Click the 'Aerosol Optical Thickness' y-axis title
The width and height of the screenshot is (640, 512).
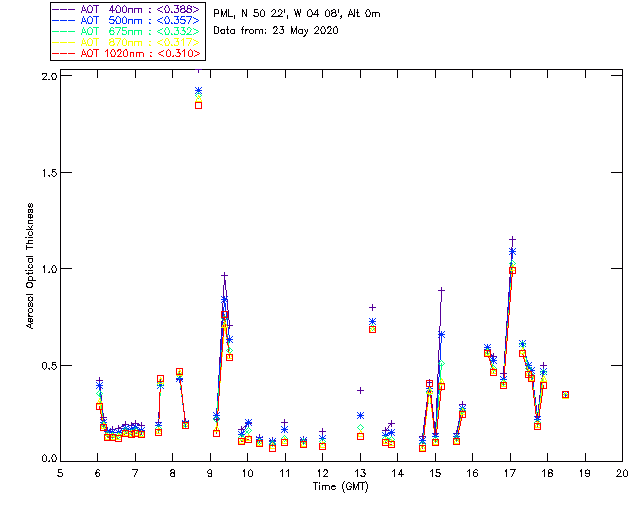pos(31,265)
